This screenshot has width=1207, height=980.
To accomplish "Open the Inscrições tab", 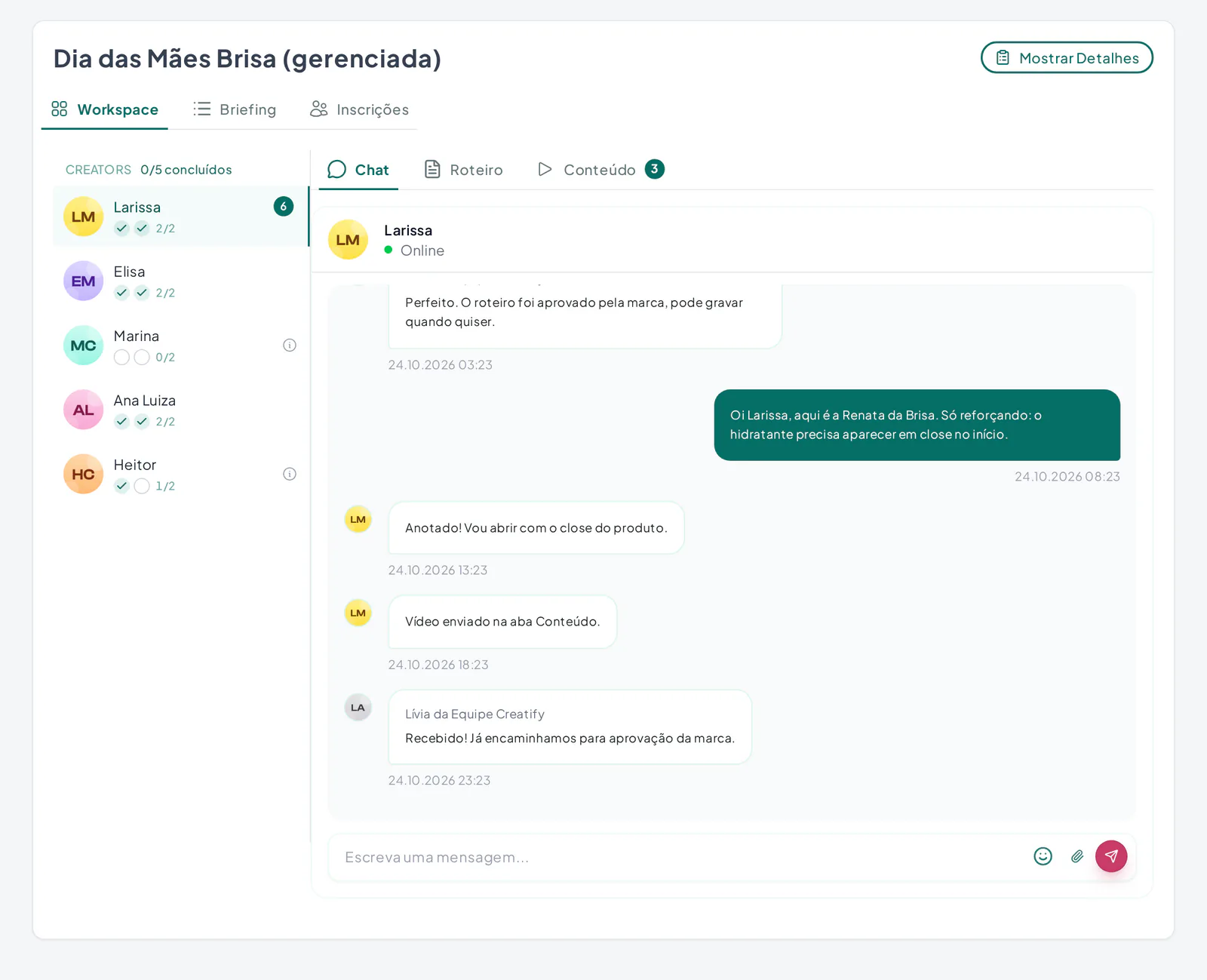I will [x=359, y=110].
